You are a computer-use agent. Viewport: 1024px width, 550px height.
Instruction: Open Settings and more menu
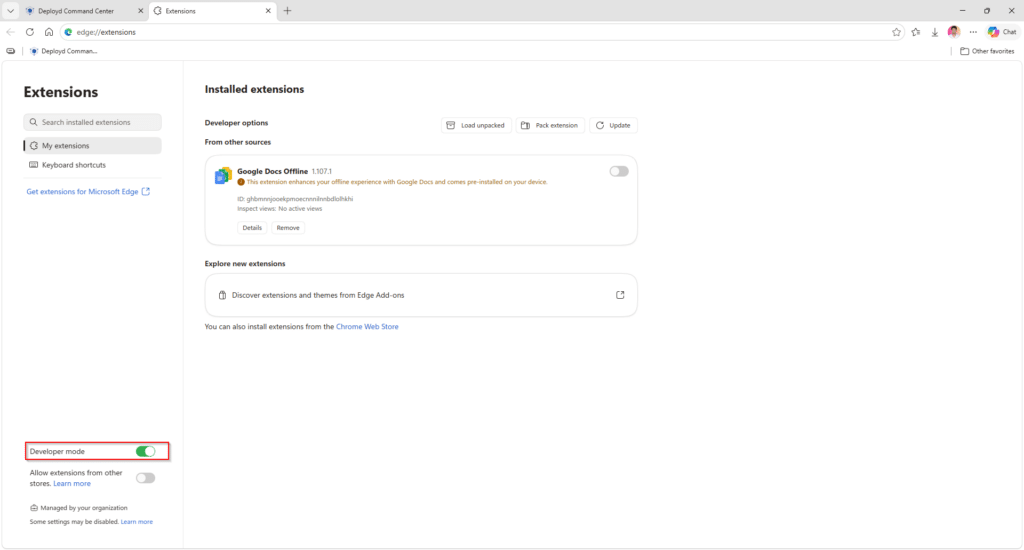(x=973, y=32)
